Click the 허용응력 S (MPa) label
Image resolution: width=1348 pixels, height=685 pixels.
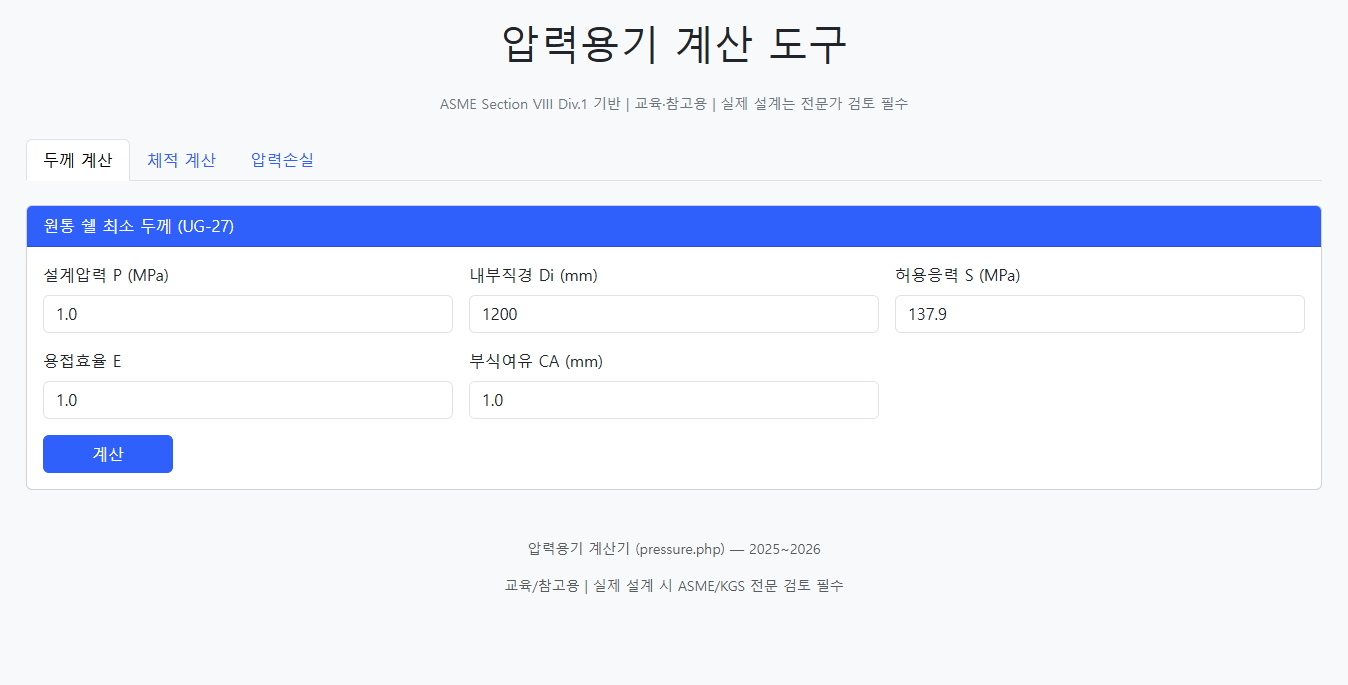coord(957,276)
